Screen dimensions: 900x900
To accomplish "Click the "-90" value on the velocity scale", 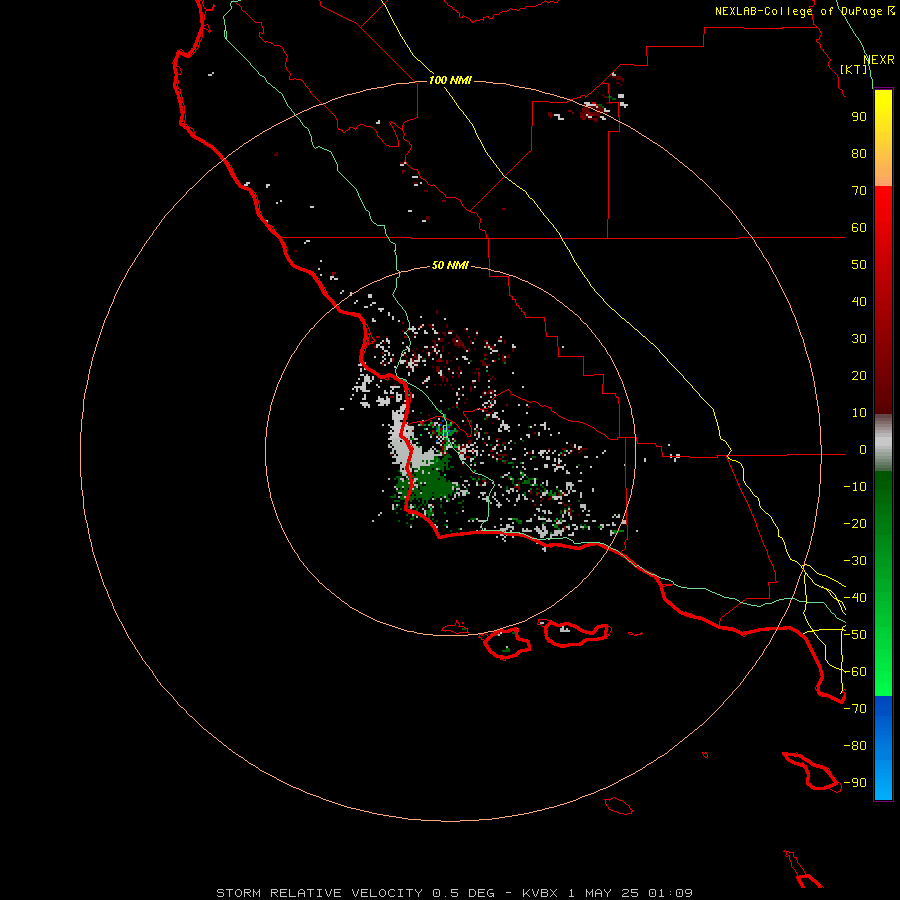I will pyautogui.click(x=855, y=783).
